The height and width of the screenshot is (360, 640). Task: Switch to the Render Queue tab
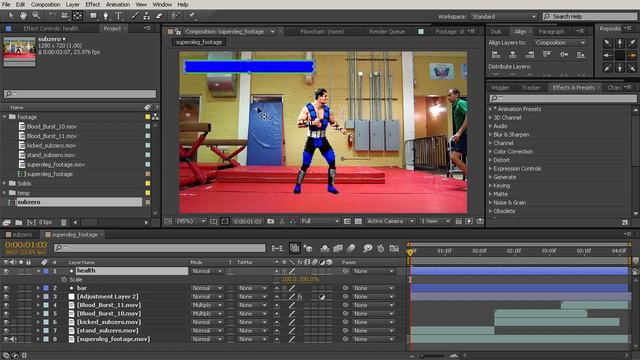[387, 31]
